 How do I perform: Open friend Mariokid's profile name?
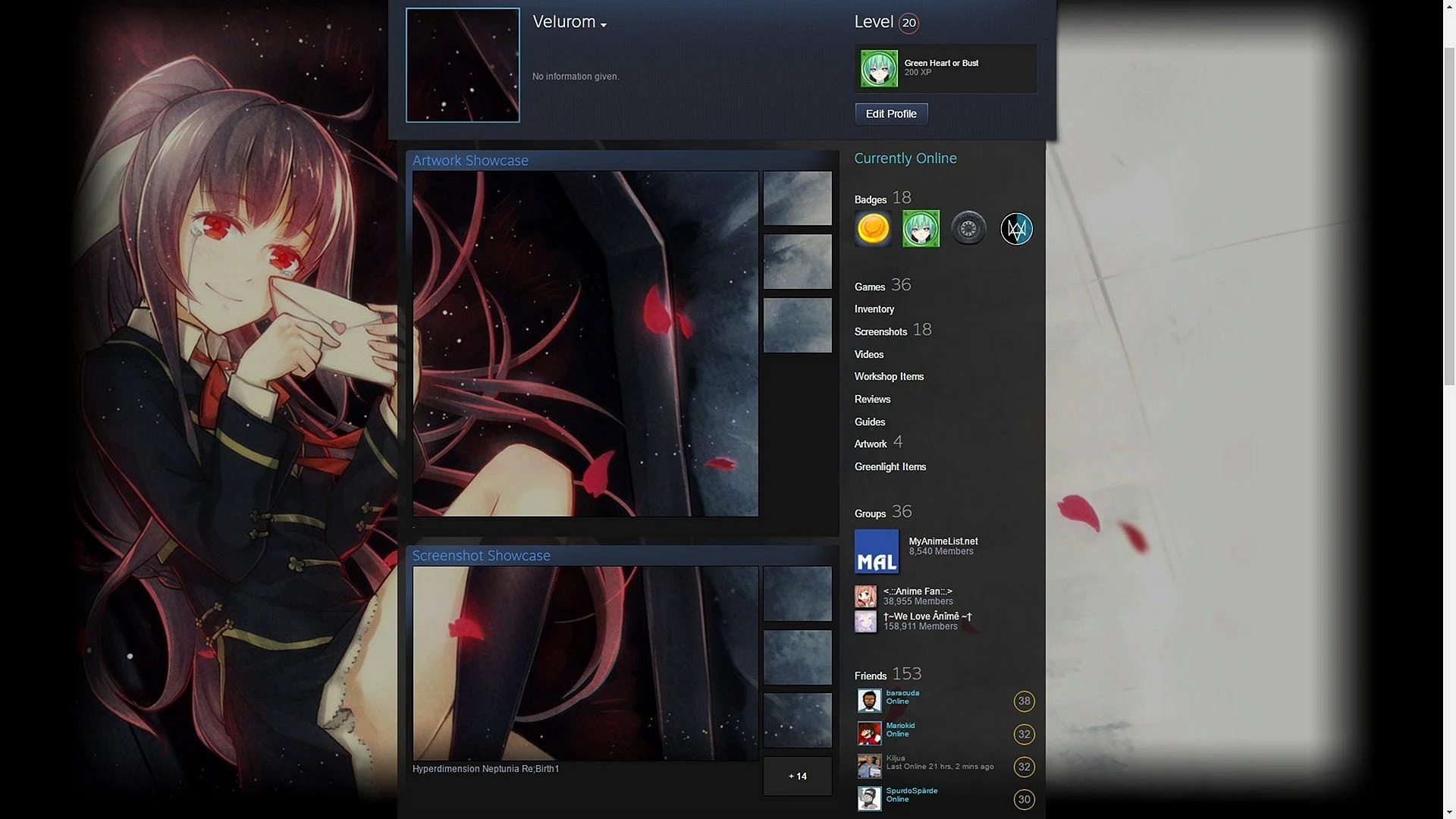tap(900, 726)
